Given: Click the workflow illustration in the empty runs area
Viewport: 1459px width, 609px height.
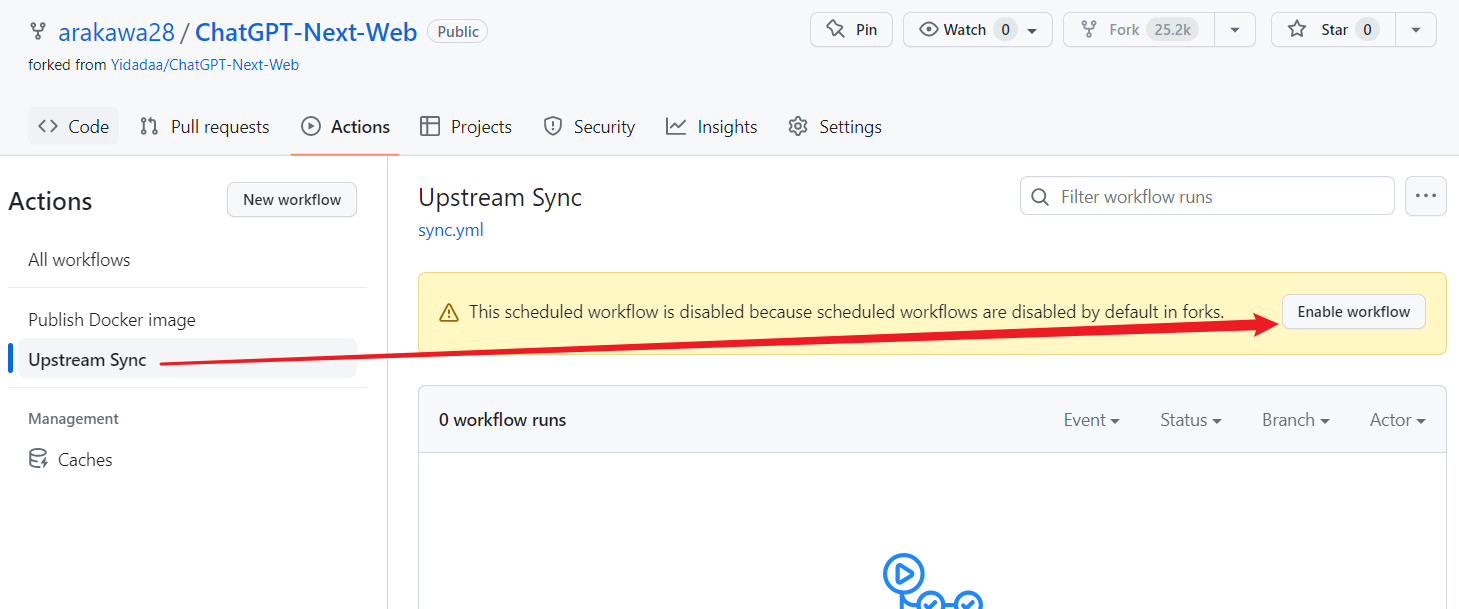Looking at the screenshot, I should (x=933, y=581).
